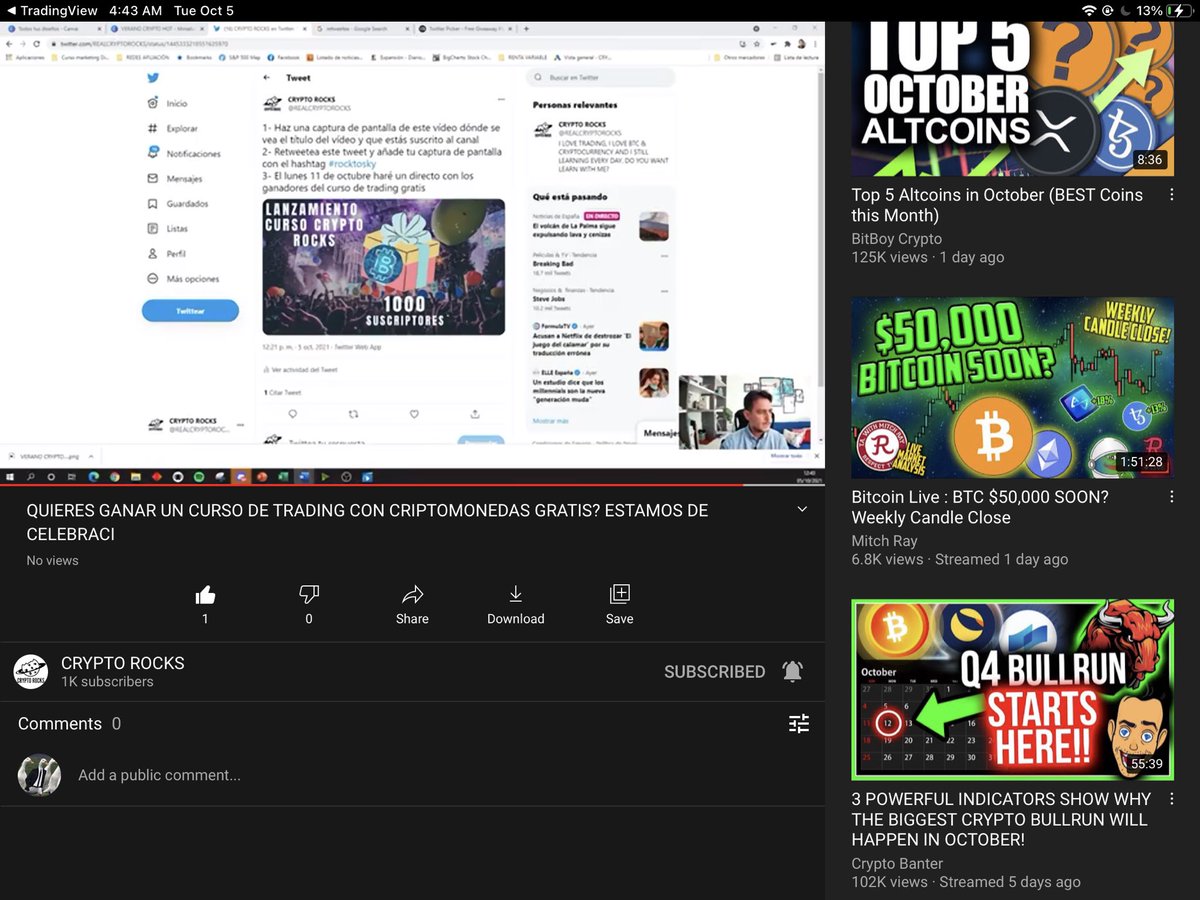Viewport: 1200px width, 900px height.
Task: Click 'Crypto Banter' channel name
Action: coord(897,863)
